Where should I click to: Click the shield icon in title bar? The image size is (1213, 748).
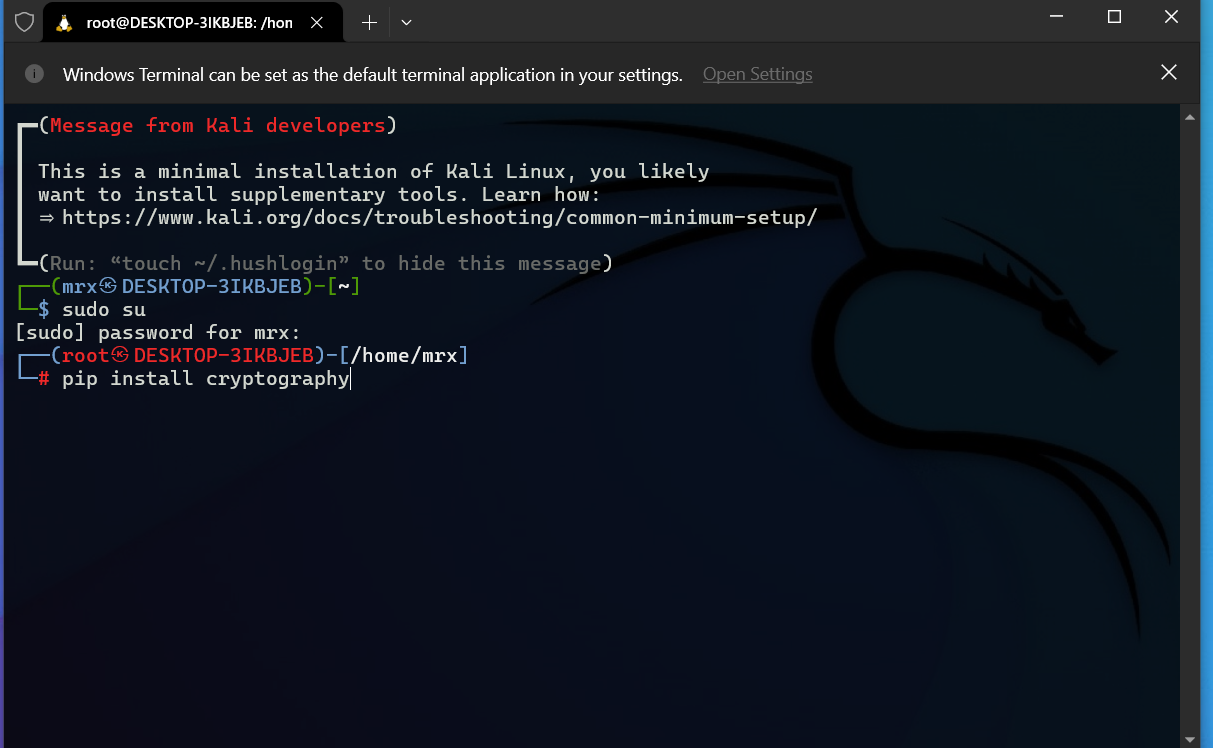pos(24,22)
